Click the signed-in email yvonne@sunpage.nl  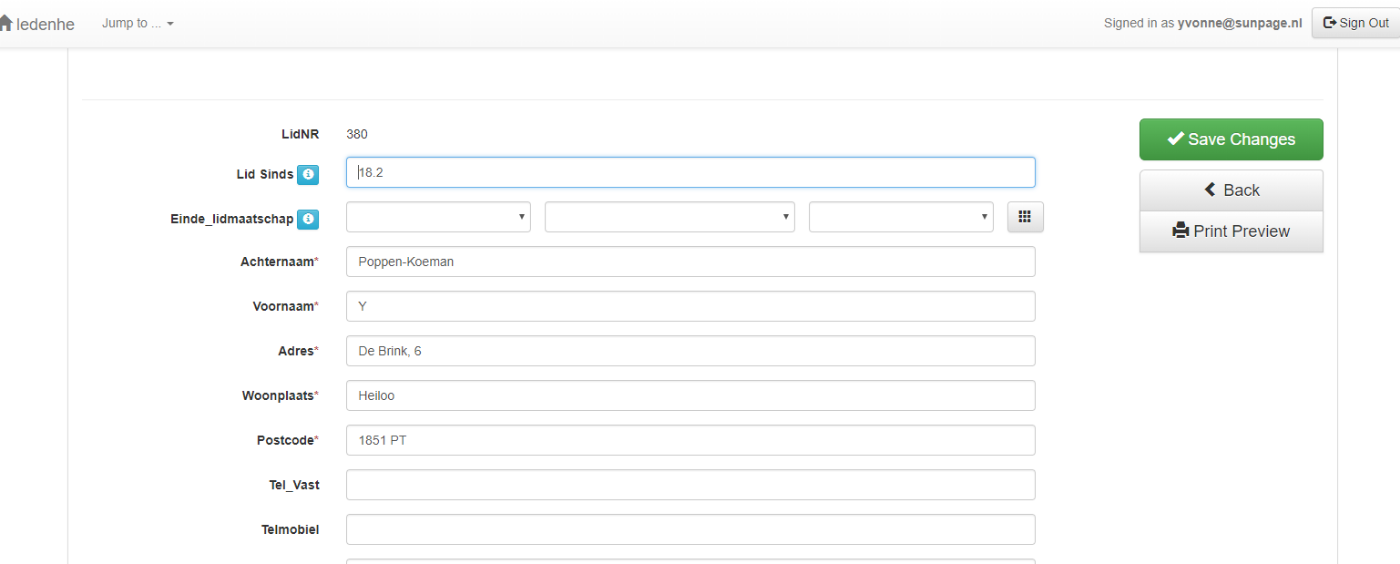(x=1240, y=23)
